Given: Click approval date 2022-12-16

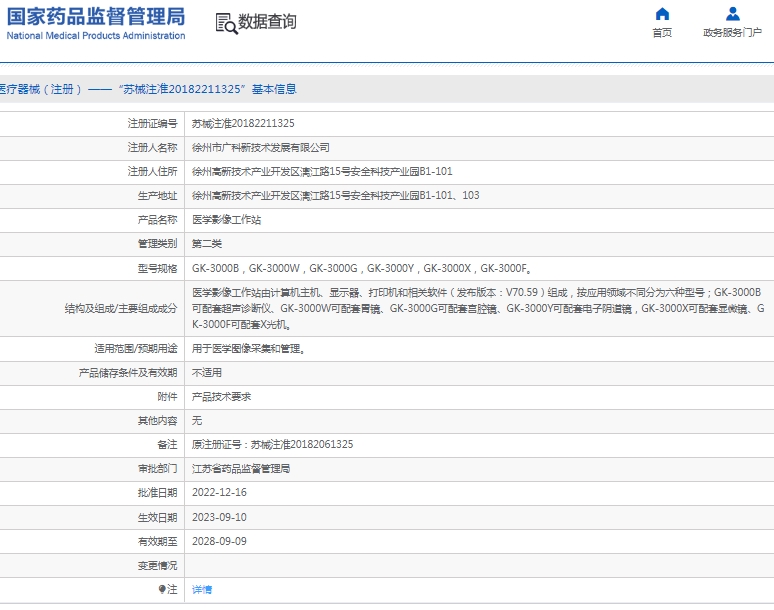Looking at the screenshot, I should coord(219,493).
